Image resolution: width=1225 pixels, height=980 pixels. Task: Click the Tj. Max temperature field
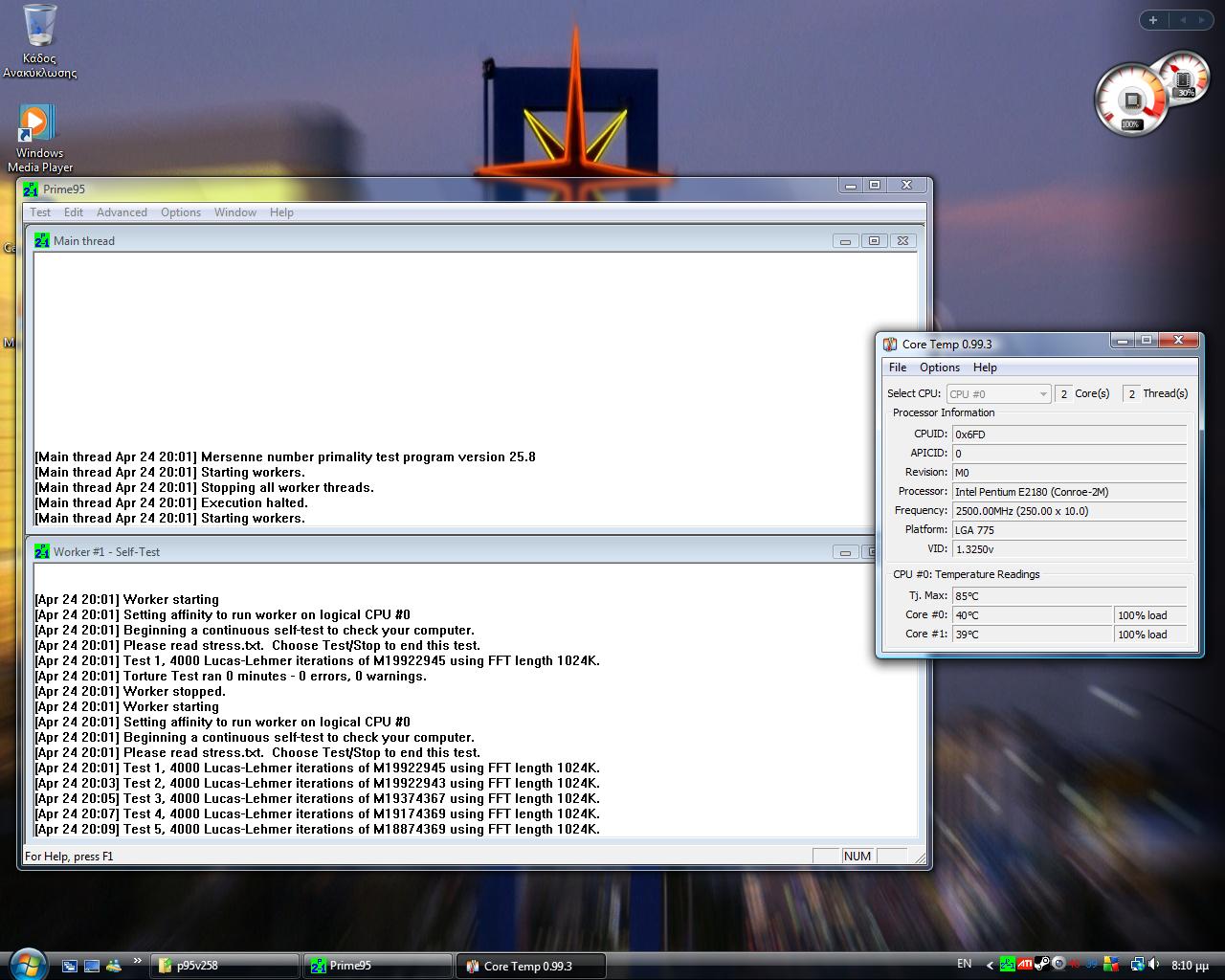coord(1069,595)
